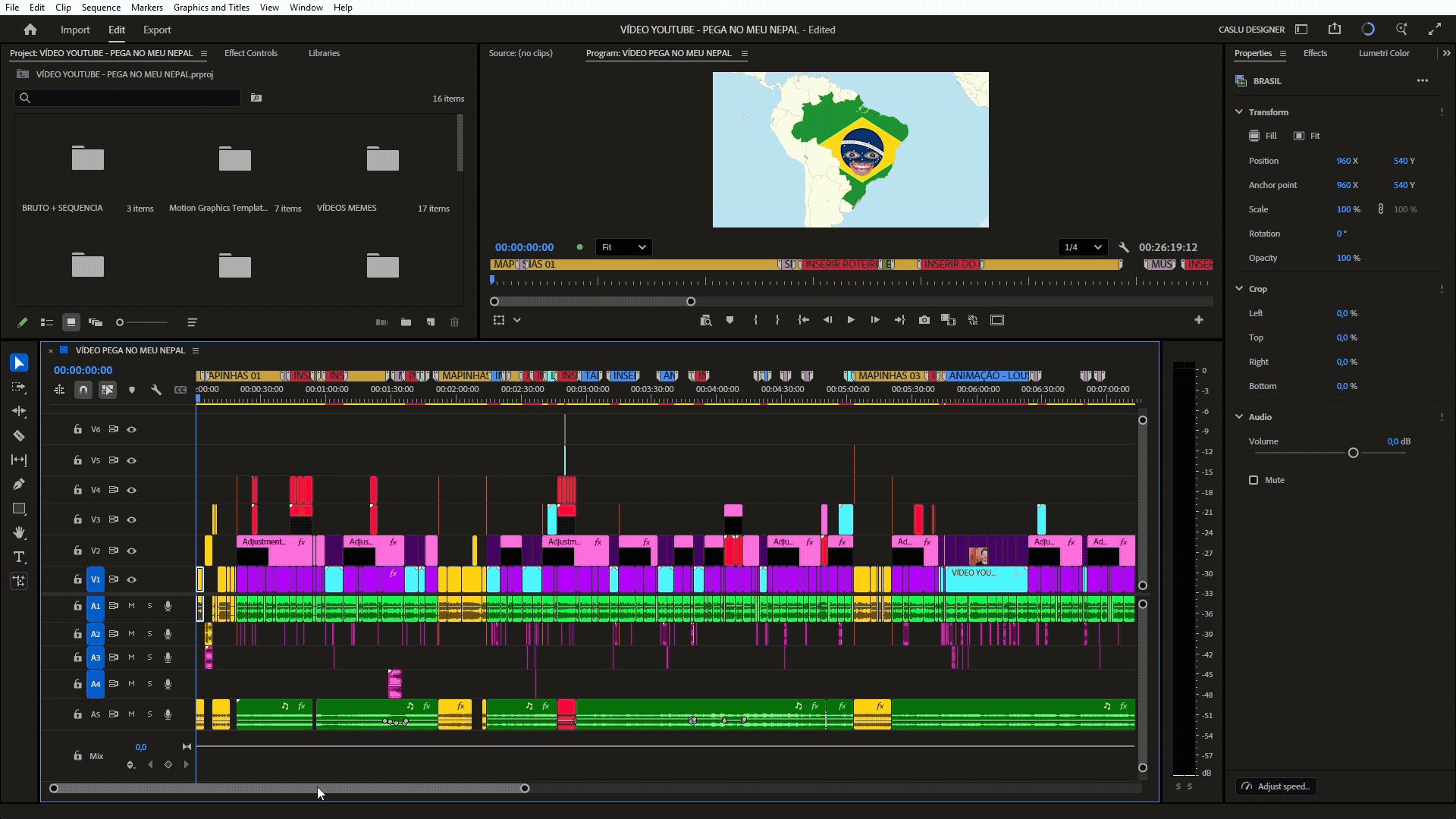
Task: Click Export Frame camera icon
Action: (924, 320)
